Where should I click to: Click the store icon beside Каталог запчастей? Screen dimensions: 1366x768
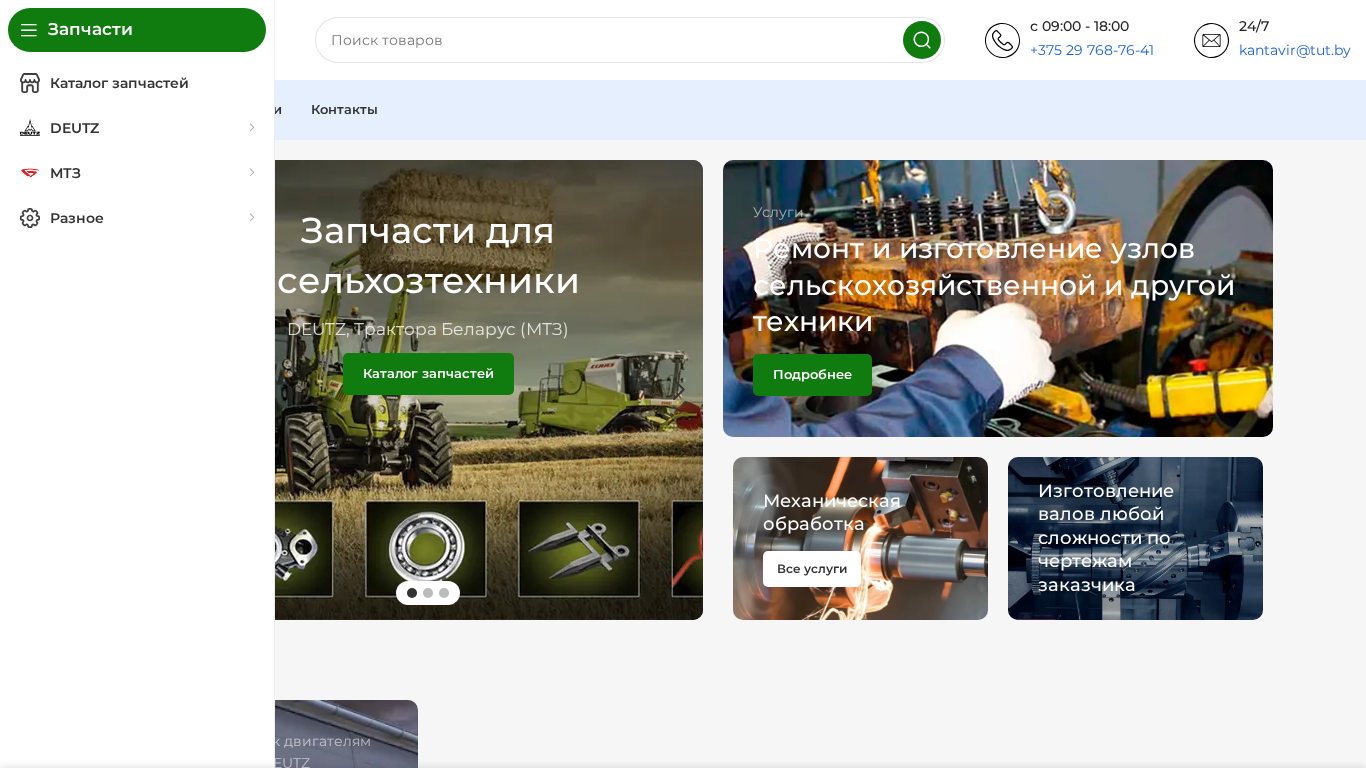30,83
